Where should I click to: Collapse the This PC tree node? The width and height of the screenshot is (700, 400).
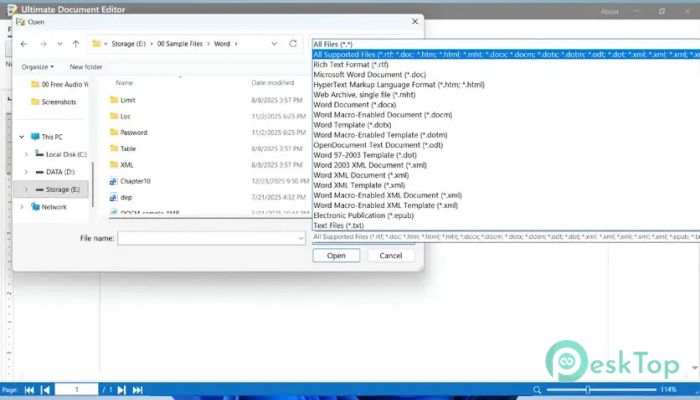pos(21,137)
